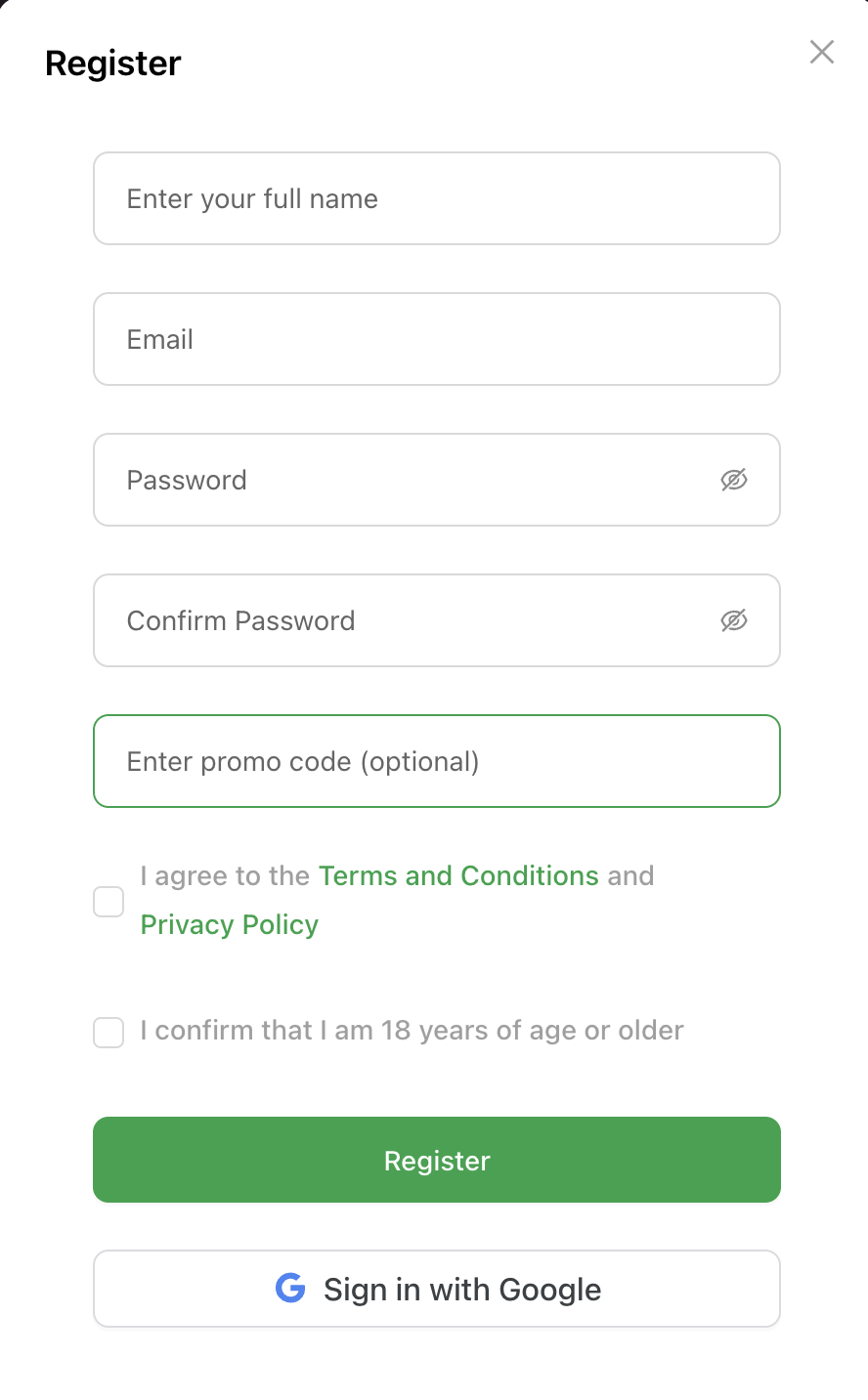Click the Email input field
This screenshot has height=1400, width=868.
(x=436, y=339)
